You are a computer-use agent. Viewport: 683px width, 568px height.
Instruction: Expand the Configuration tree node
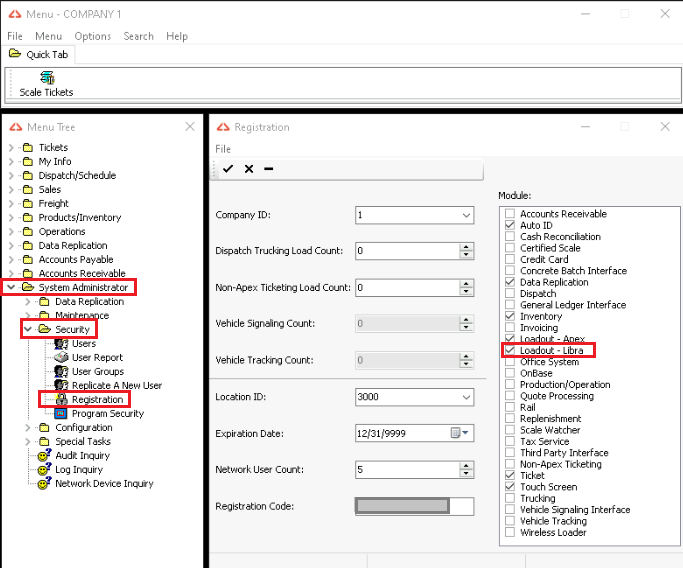click(x=27, y=427)
